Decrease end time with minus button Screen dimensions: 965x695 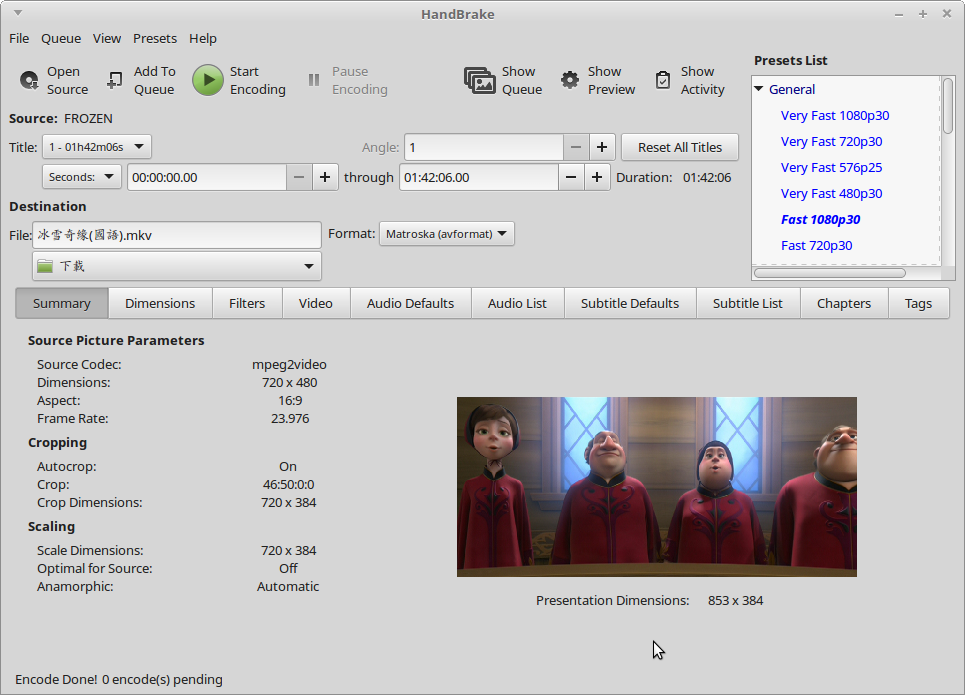click(571, 177)
